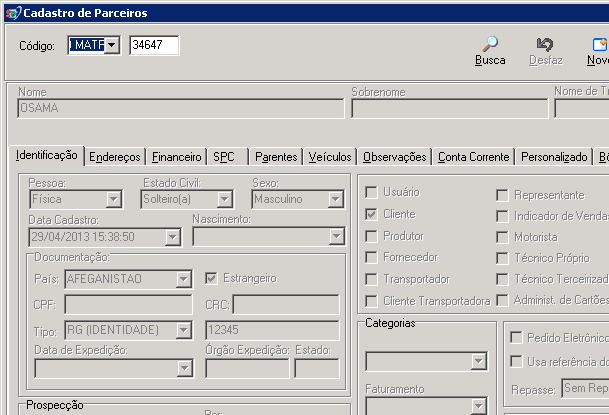Enable the Transportador checkbox
This screenshot has width=609, height=415.
click(x=371, y=279)
